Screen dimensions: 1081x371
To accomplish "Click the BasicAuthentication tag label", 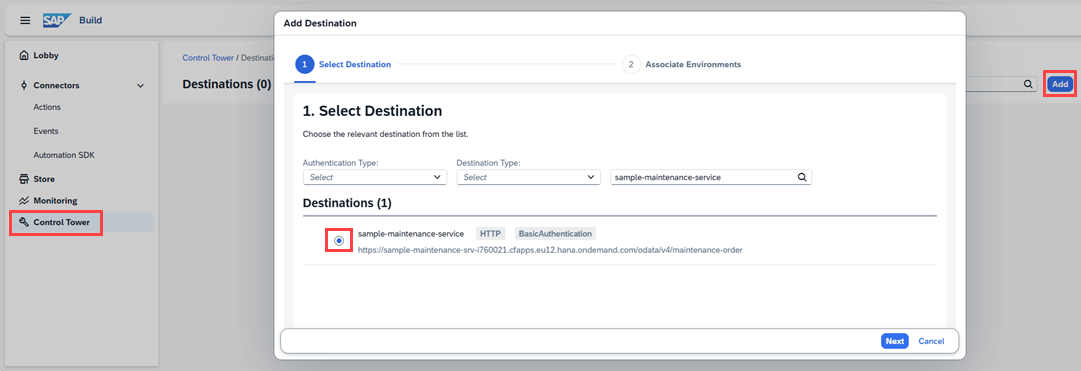I will 555,234.
